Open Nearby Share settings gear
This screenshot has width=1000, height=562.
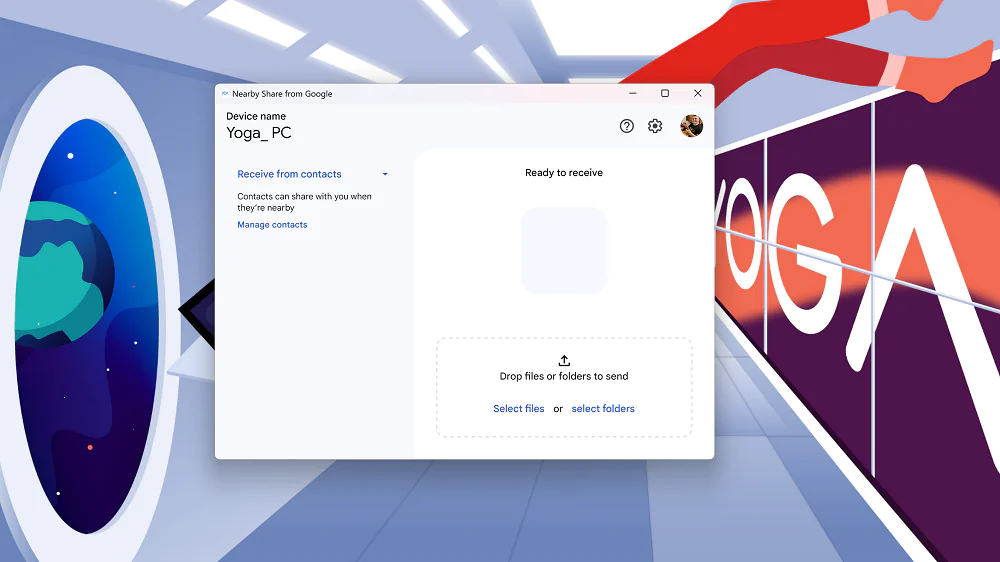tap(655, 126)
